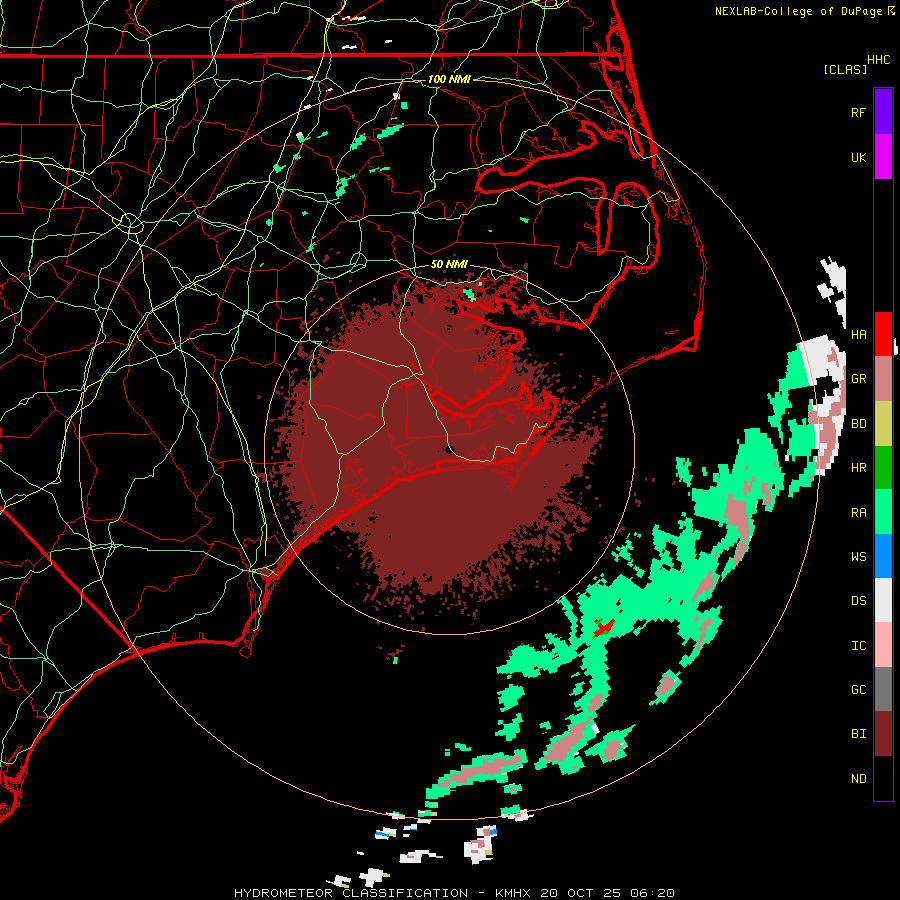900x900 pixels.
Task: Click the "RA" legend label
Action: (x=858, y=513)
